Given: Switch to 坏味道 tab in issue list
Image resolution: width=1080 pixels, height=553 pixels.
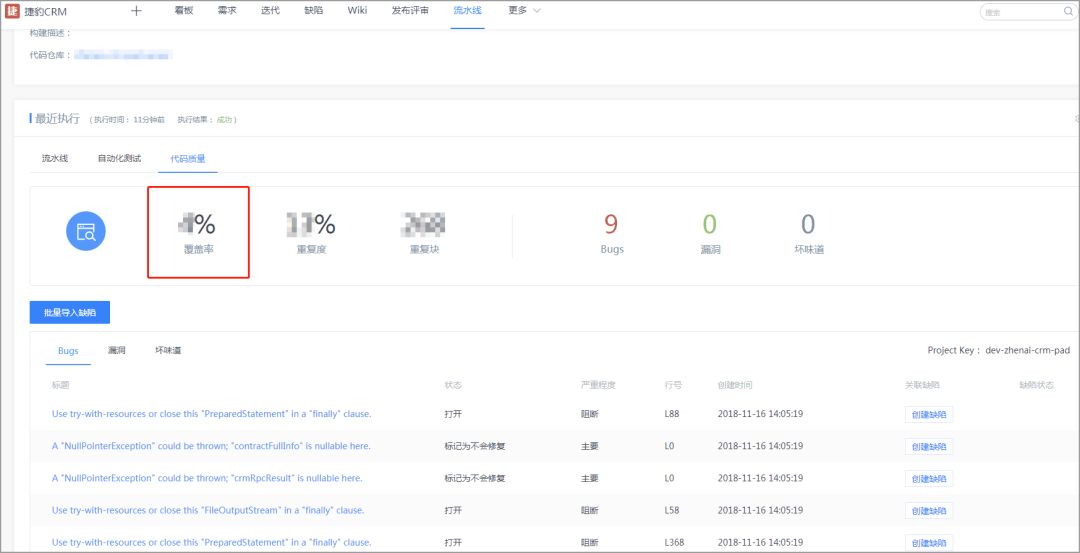Looking at the screenshot, I should [x=168, y=351].
